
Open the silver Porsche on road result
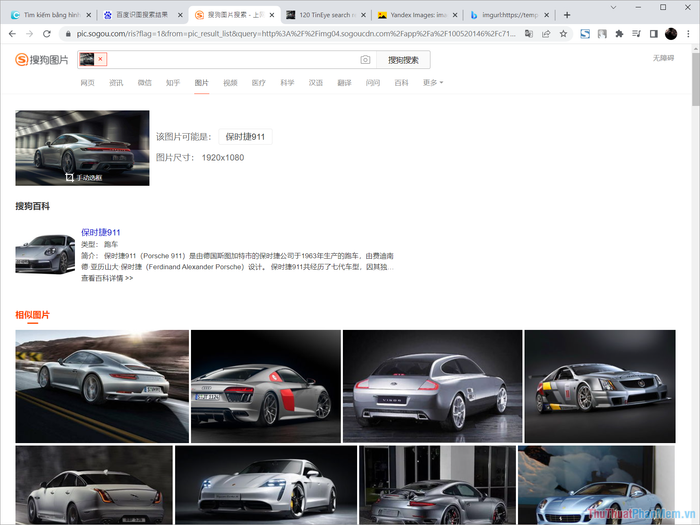[x=102, y=386]
